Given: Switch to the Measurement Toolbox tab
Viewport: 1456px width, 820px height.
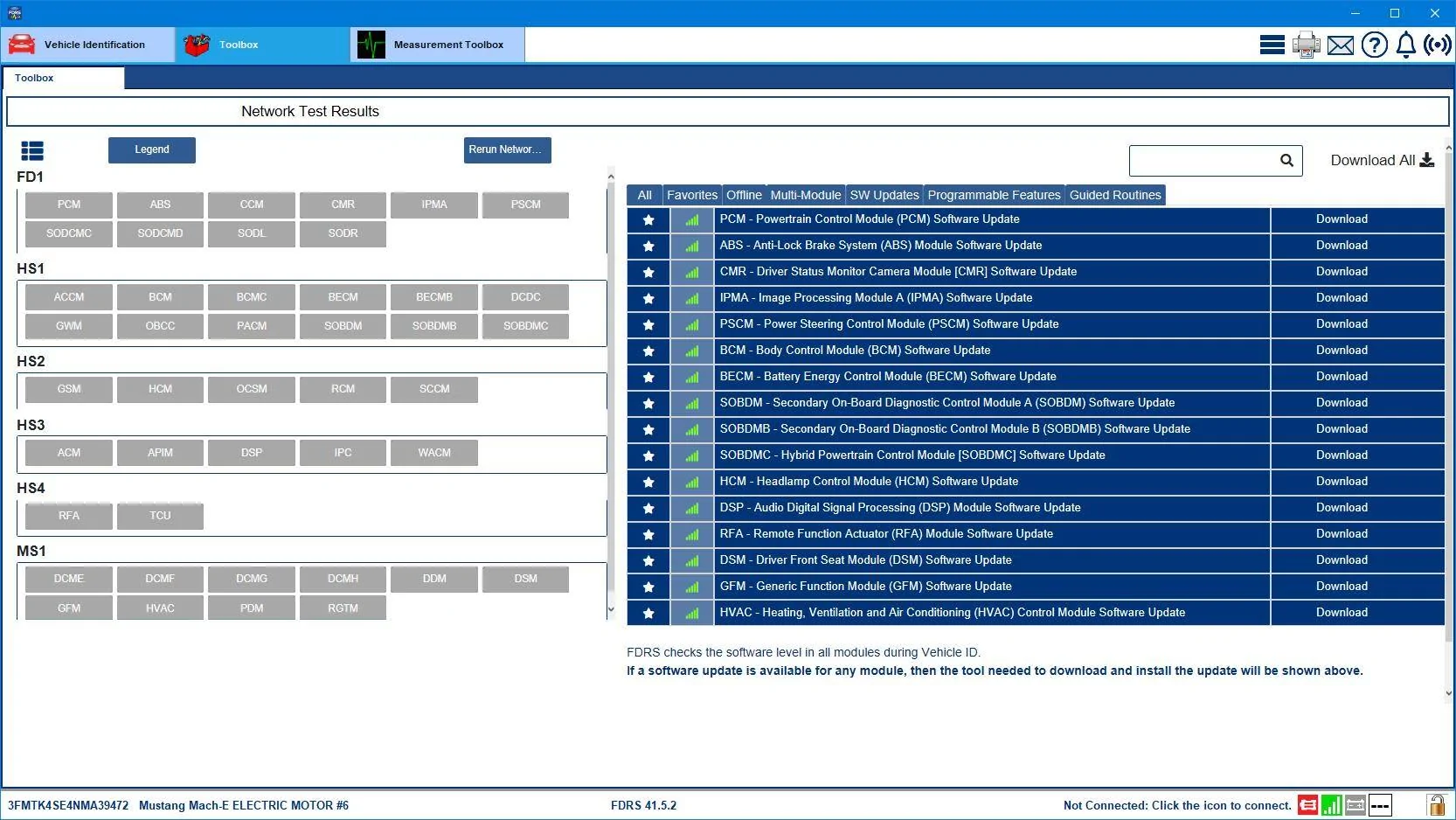Looking at the screenshot, I should click(x=437, y=45).
